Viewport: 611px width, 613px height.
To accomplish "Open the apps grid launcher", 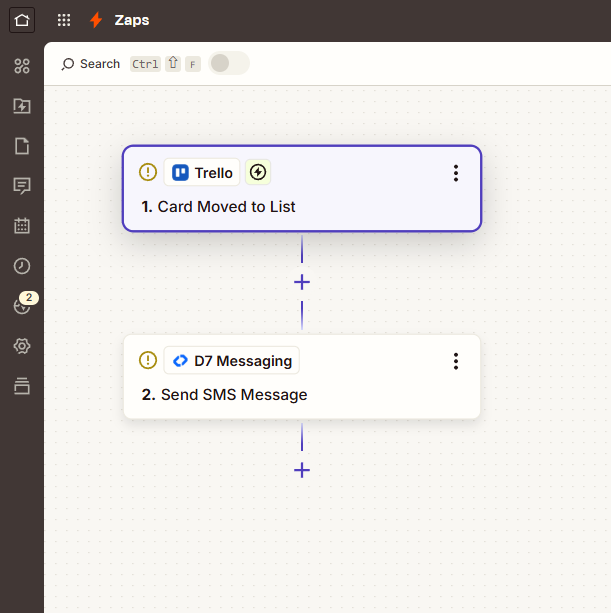I will tap(64, 20).
